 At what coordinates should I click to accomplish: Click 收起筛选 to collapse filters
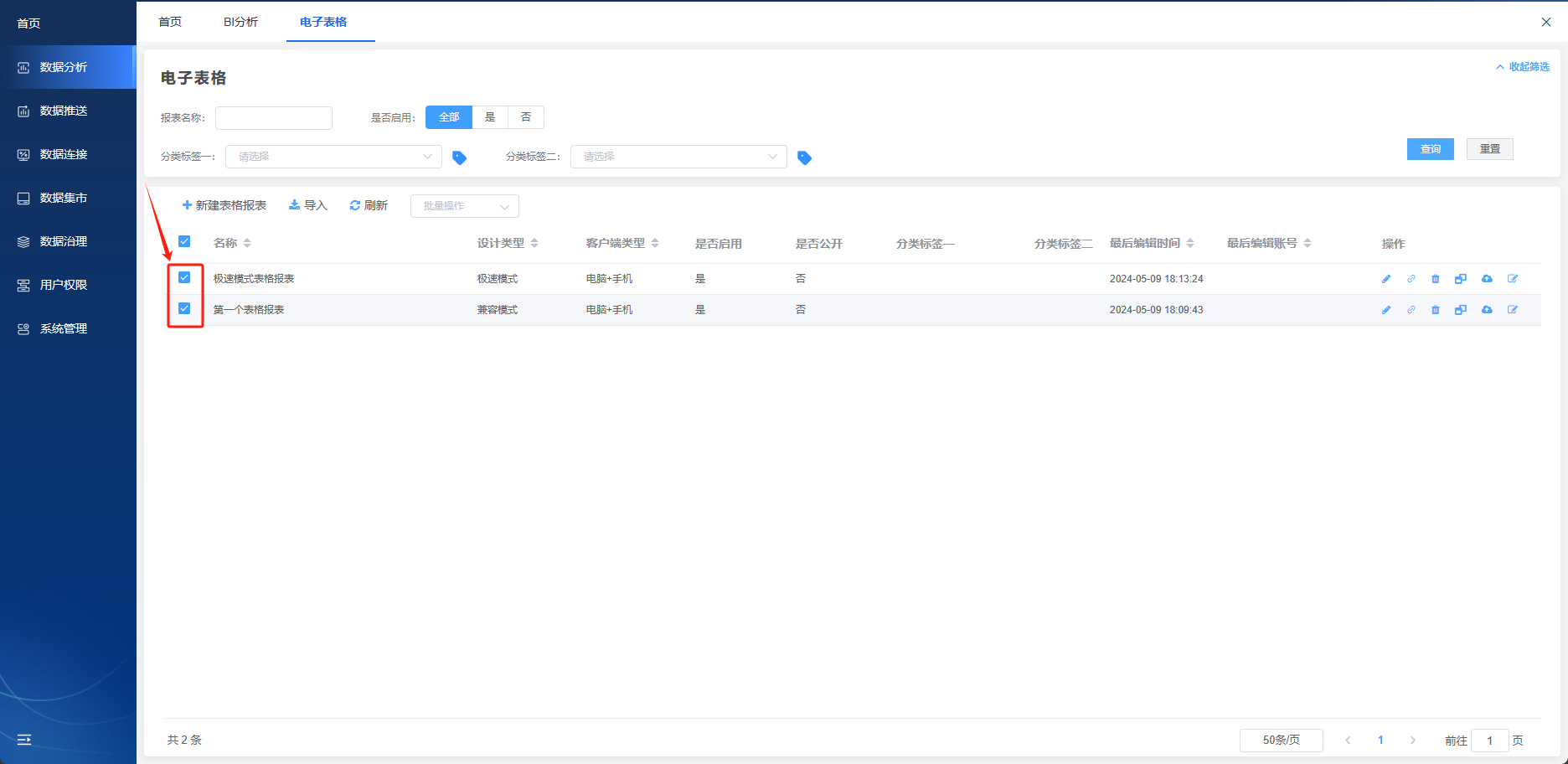point(1523,67)
